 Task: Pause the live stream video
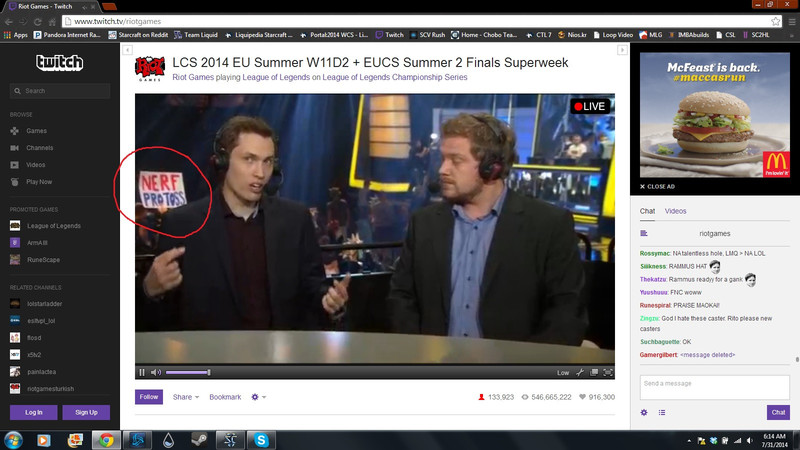coord(142,372)
